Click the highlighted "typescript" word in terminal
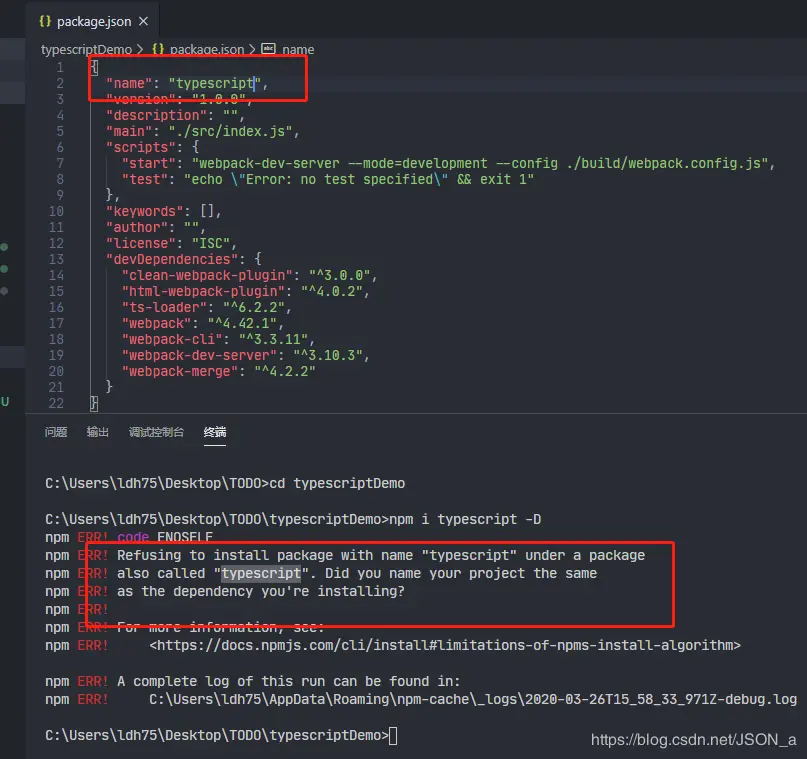Image resolution: width=807 pixels, height=759 pixels. [261, 573]
